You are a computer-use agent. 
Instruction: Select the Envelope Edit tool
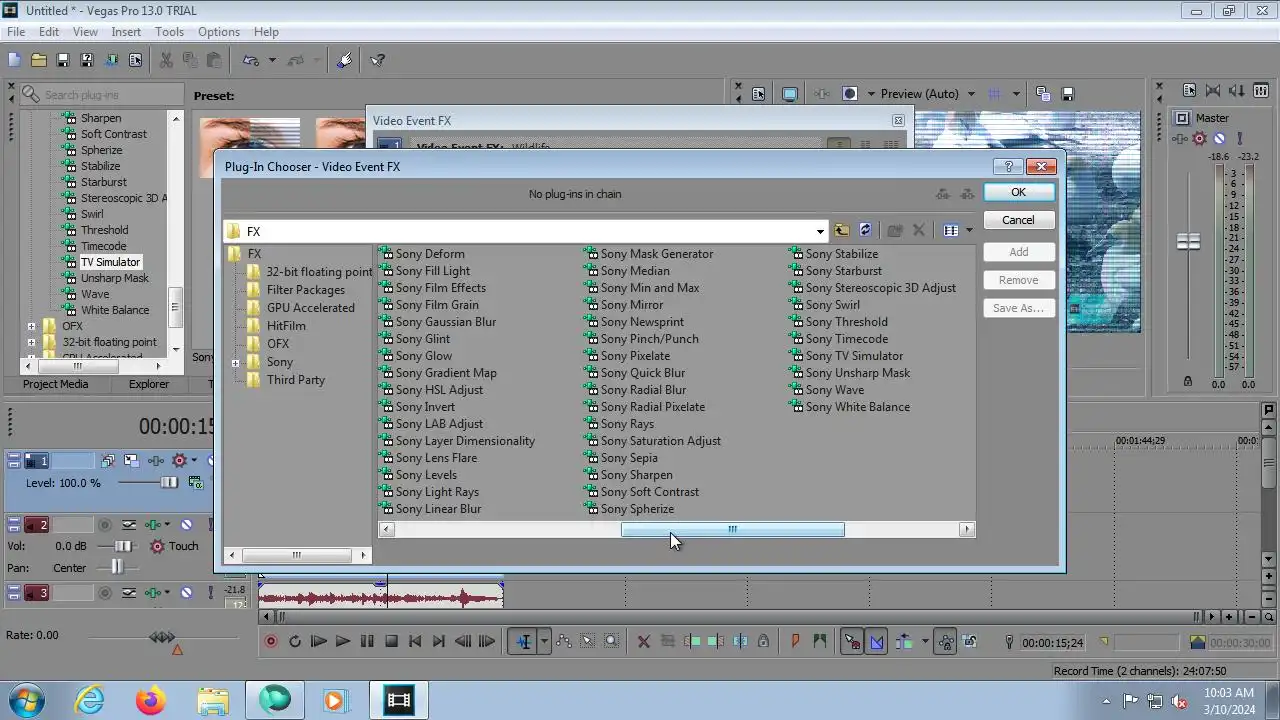(564, 641)
